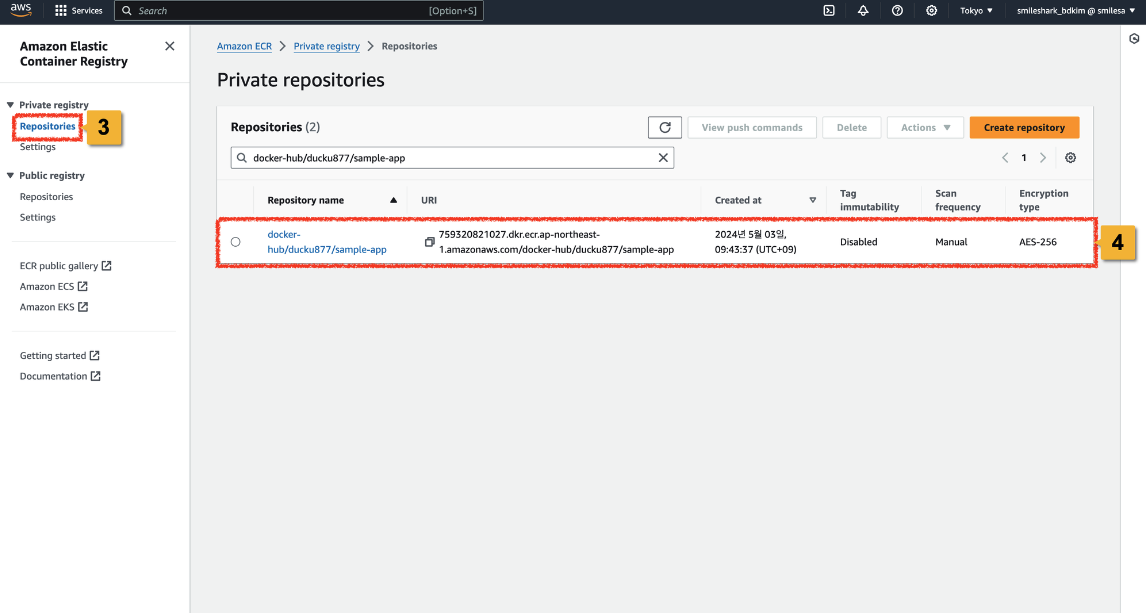Open Settings under Private registry
1146x613 pixels.
click(x=38, y=147)
